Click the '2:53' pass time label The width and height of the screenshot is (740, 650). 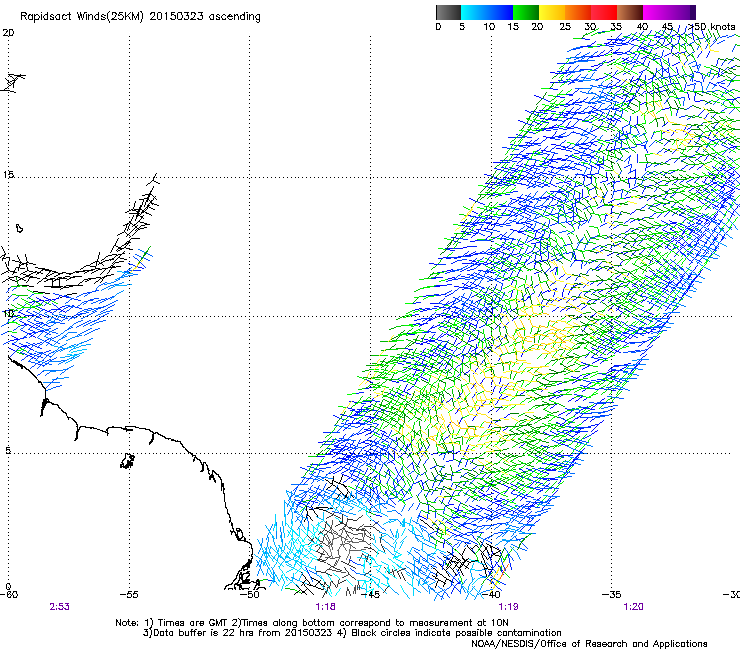pos(59,607)
